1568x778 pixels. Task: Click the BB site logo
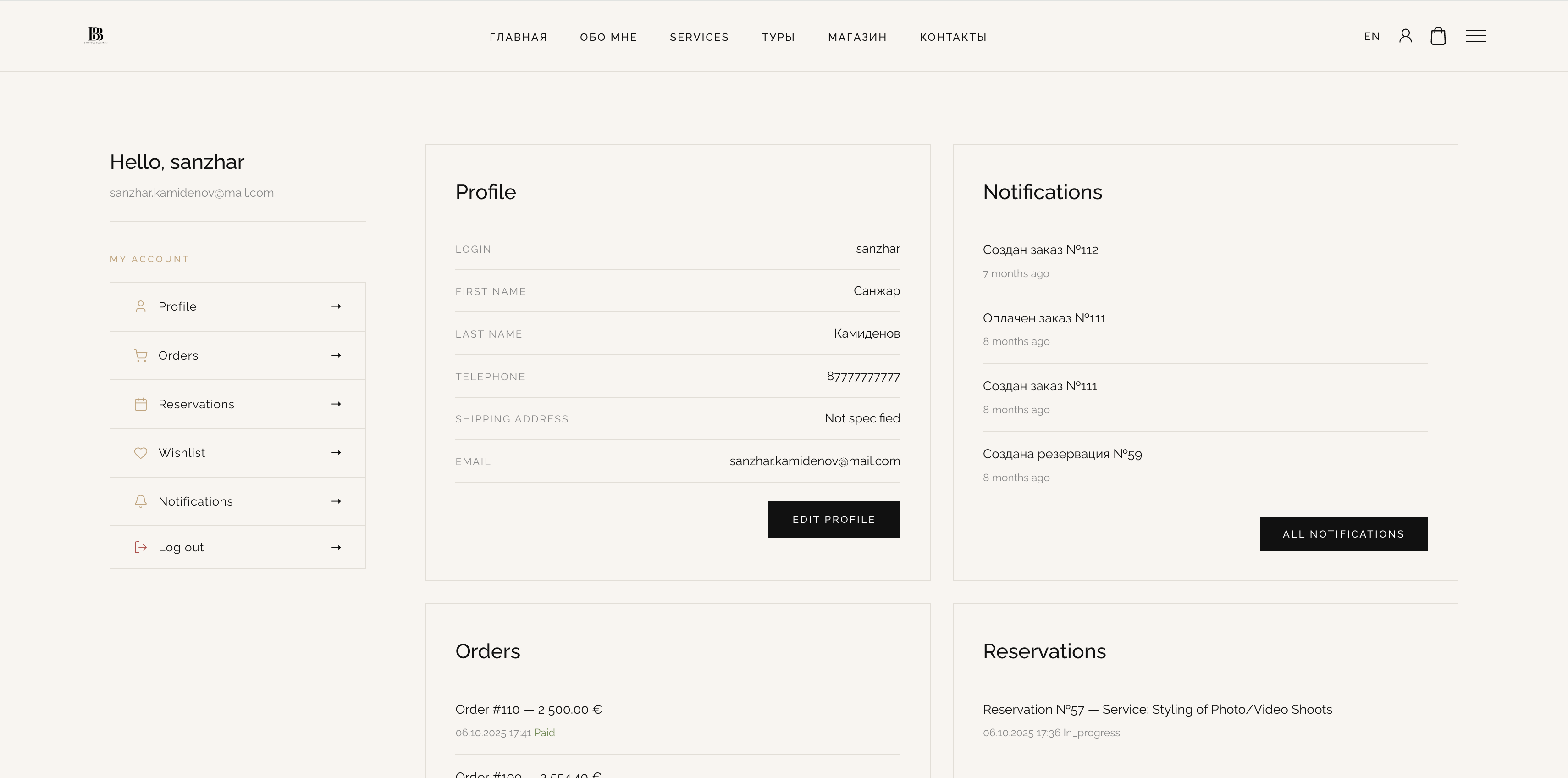(x=95, y=35)
